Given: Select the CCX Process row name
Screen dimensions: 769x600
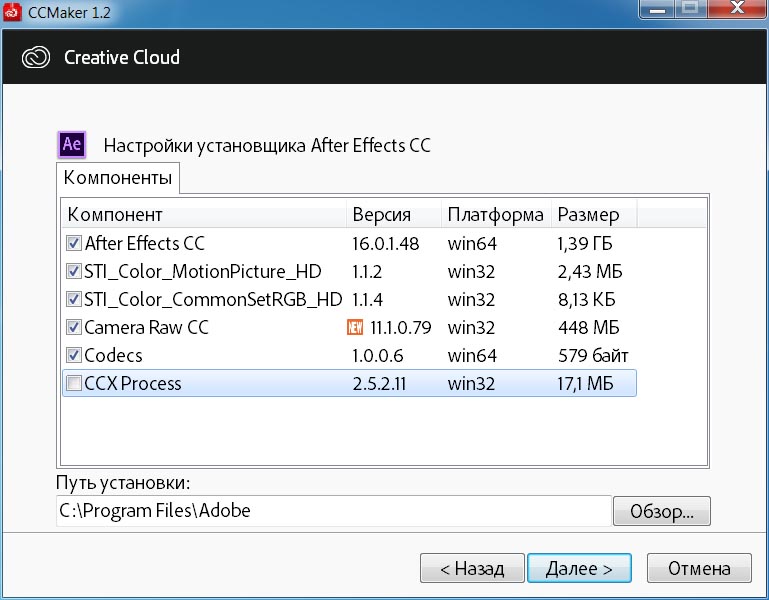Looking at the screenshot, I should pos(132,383).
